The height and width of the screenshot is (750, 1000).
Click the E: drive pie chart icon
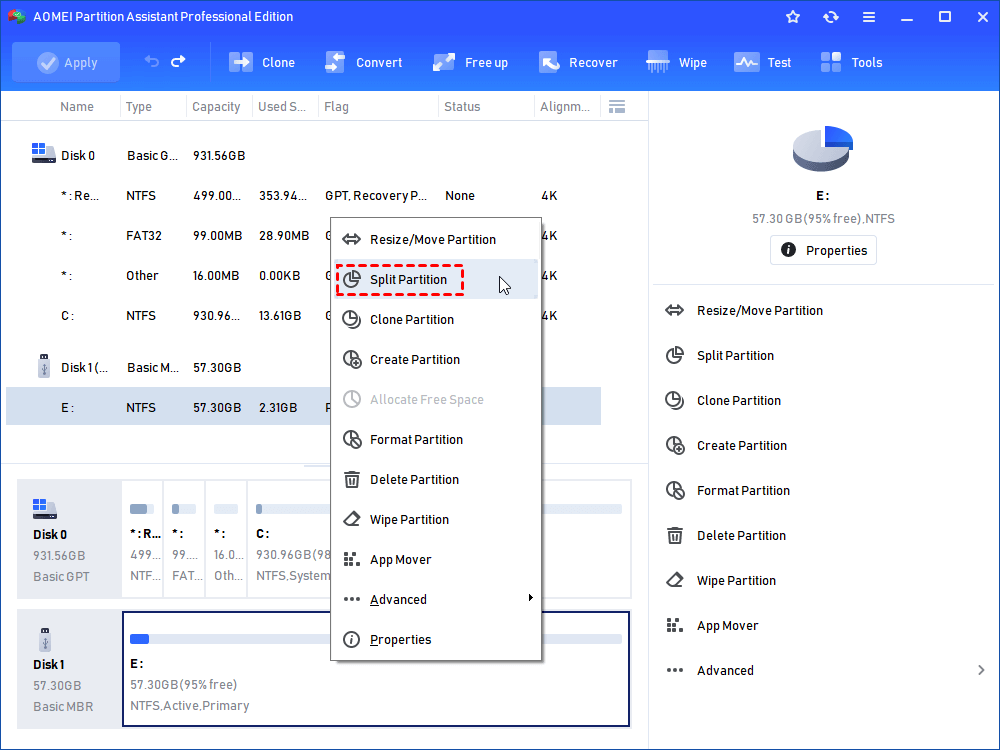tap(823, 149)
